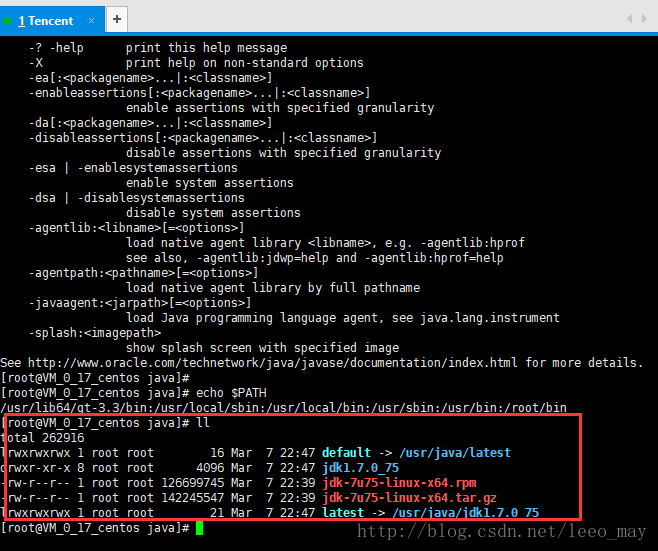This screenshot has height=551, width=658.
Task: Click the file size 142245547
Action: click(193, 498)
